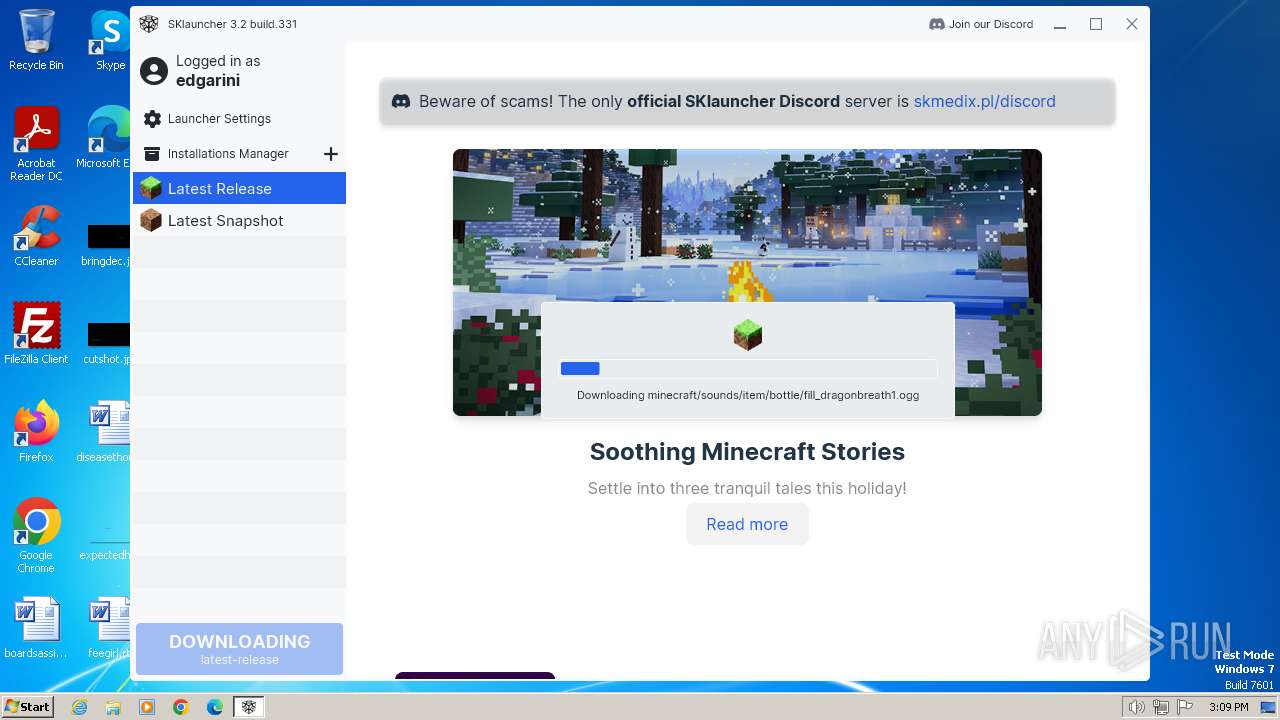Image resolution: width=1280 pixels, height=720 pixels.
Task: Open Acrobat Reader DC desktop shortcut
Action: (x=36, y=144)
